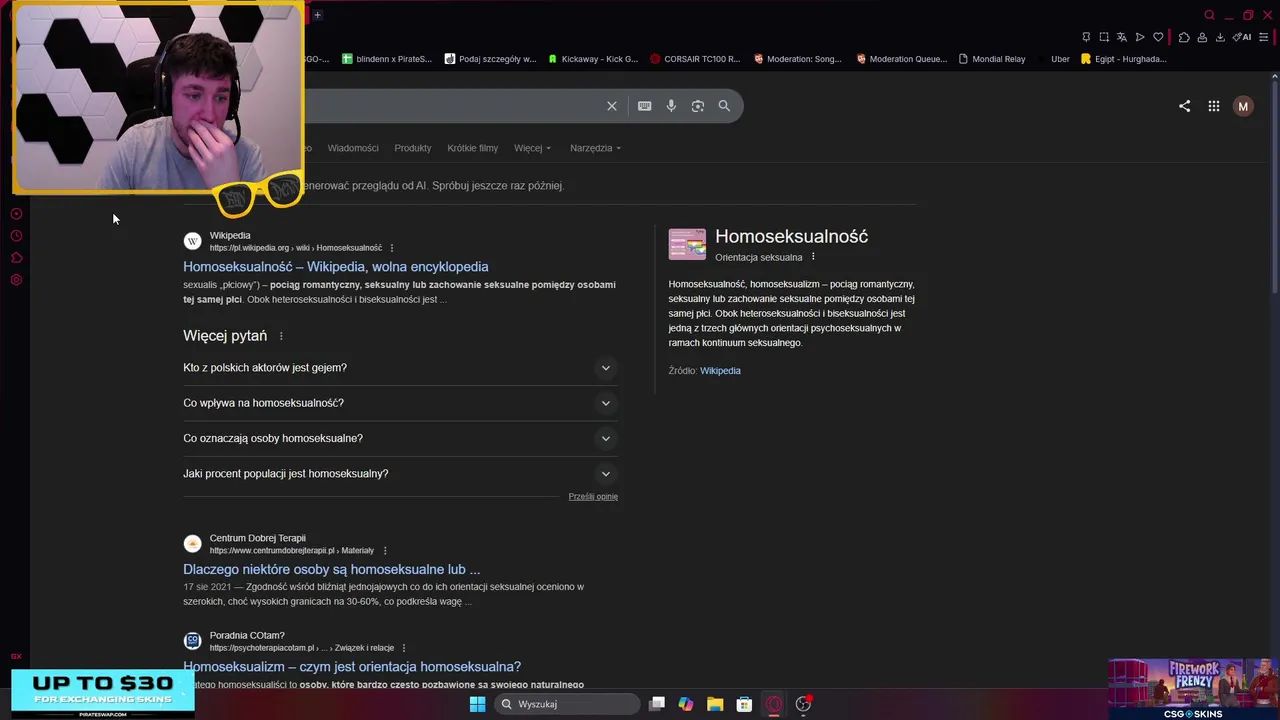The image size is (1280, 720).
Task: Open 'Dlaczego niektóre osoby są homoseksualne lub' result
Action: (331, 570)
